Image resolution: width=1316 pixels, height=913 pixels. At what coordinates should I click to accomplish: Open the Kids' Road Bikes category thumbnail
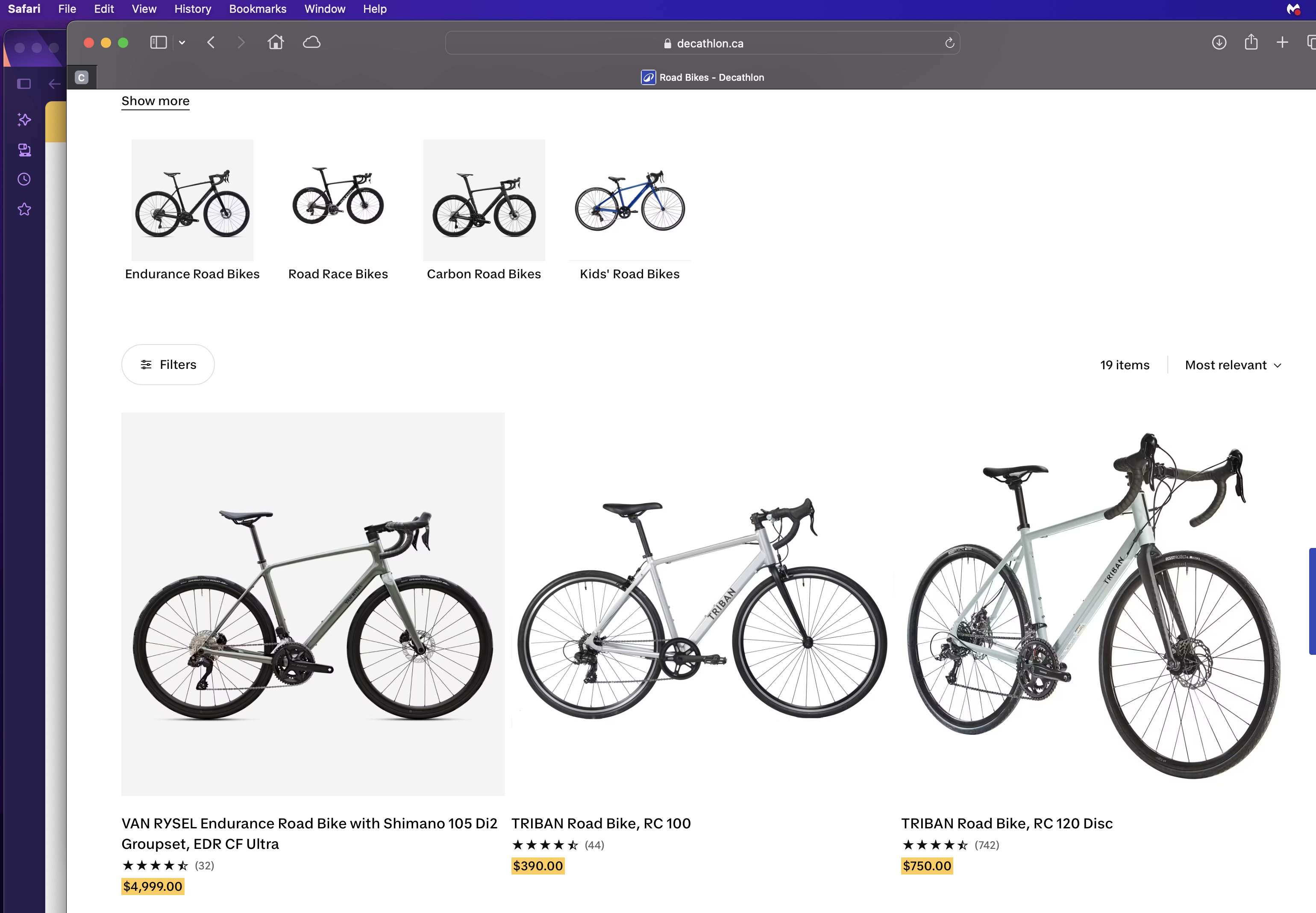point(630,200)
